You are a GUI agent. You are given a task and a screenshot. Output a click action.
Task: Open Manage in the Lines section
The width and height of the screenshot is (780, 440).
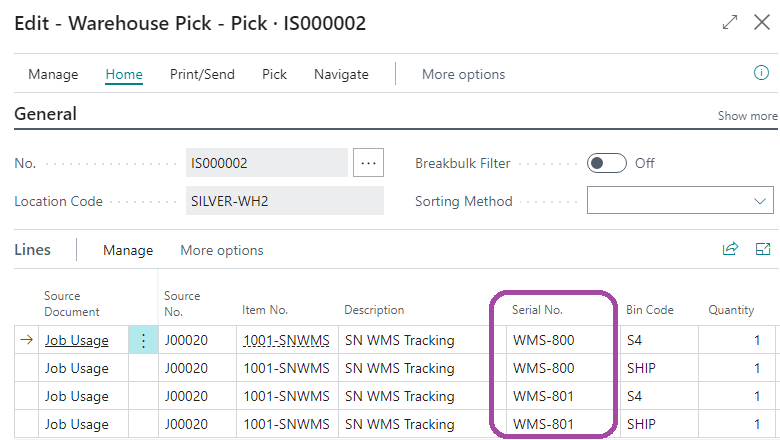[x=128, y=250]
